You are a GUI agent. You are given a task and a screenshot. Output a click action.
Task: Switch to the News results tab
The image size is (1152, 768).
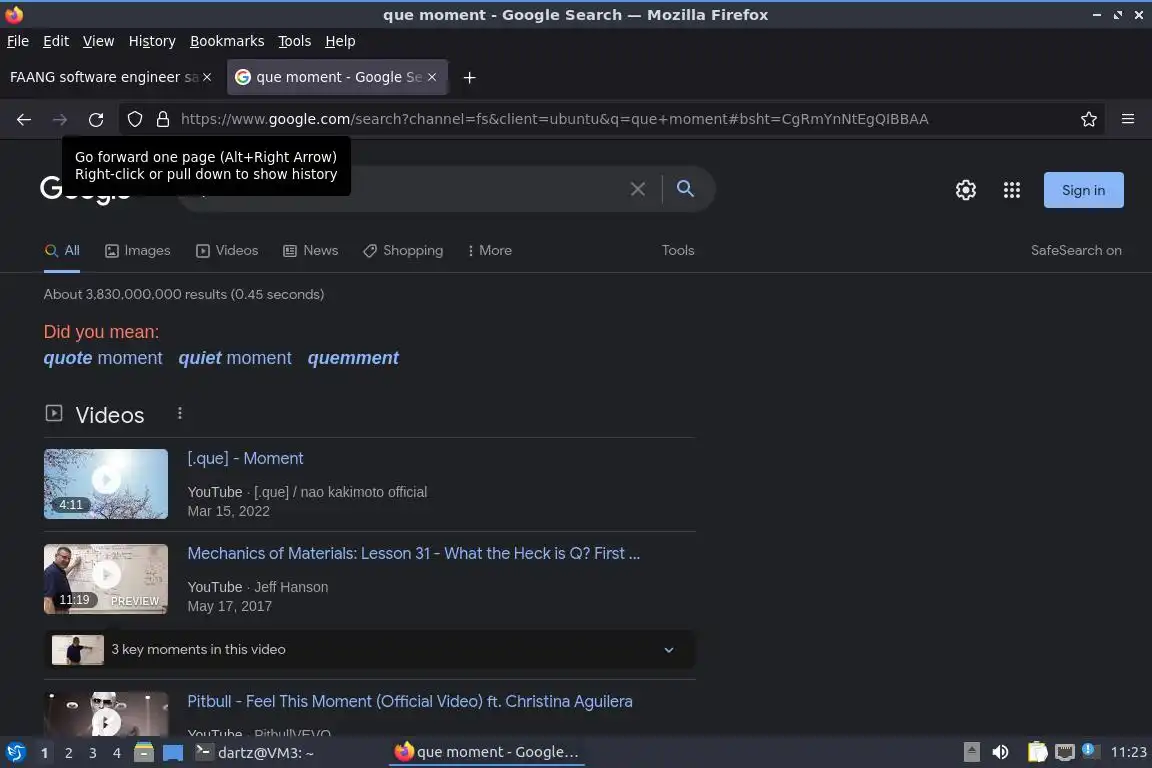coord(311,251)
